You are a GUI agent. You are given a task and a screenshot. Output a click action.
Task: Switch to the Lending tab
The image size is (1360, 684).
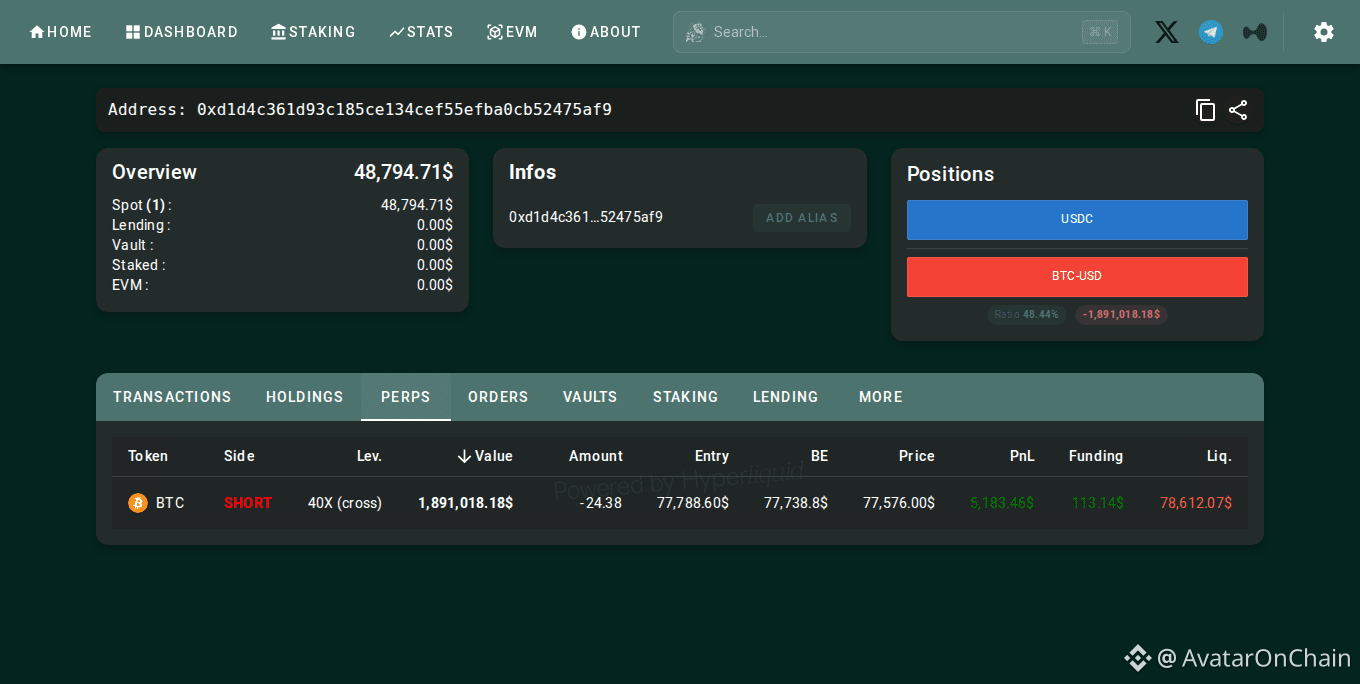786,397
